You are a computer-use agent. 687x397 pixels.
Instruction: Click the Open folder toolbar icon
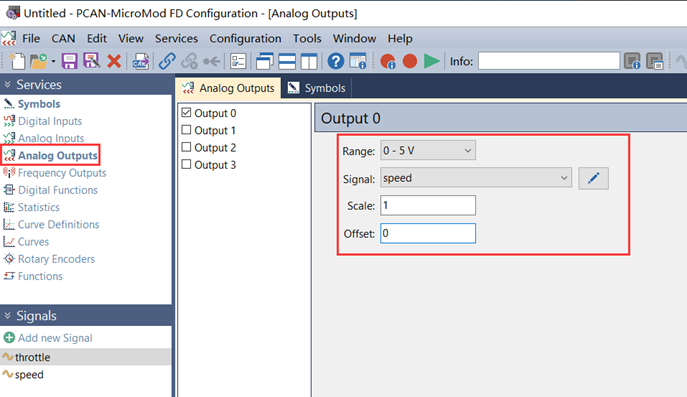(x=39, y=61)
